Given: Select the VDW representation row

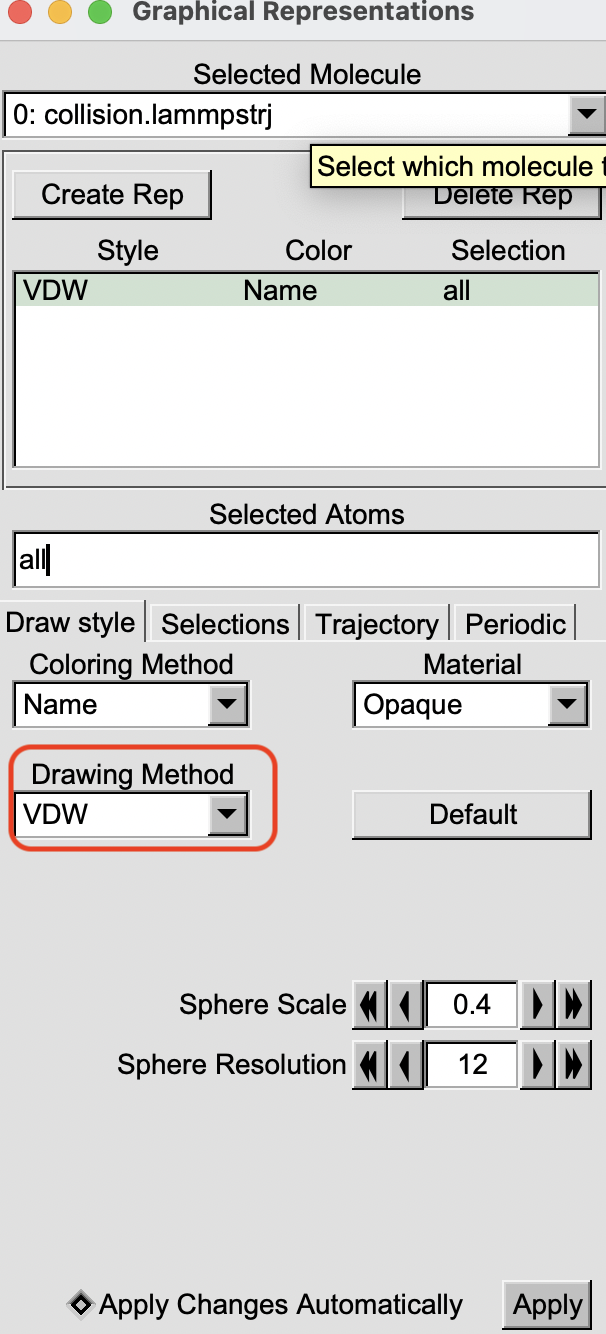Looking at the screenshot, I should (305, 291).
